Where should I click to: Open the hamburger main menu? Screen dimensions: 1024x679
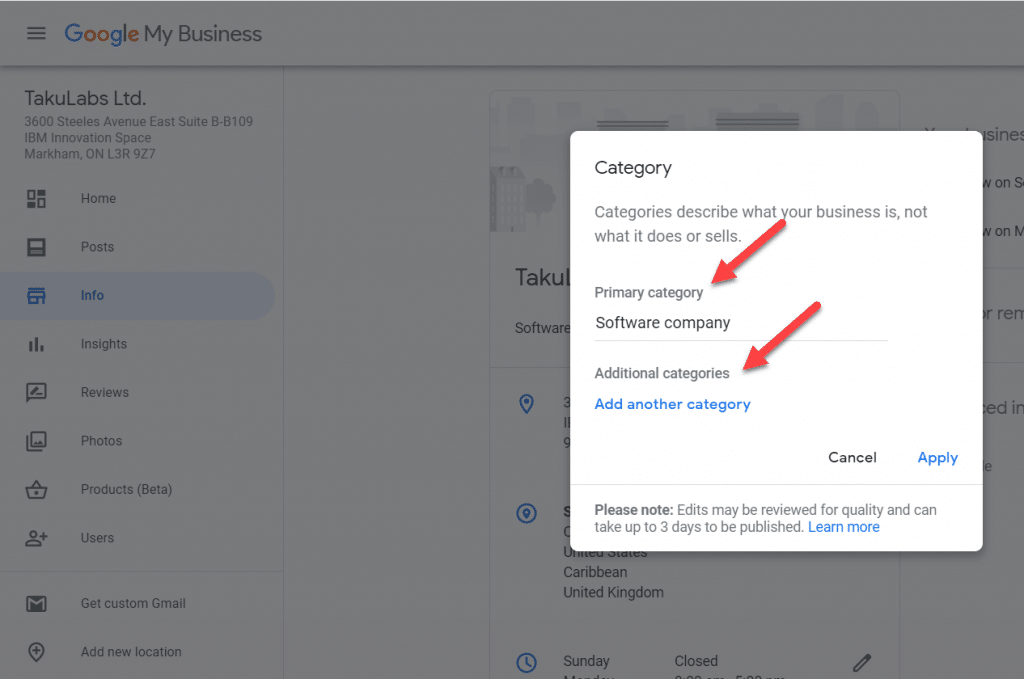tap(36, 33)
